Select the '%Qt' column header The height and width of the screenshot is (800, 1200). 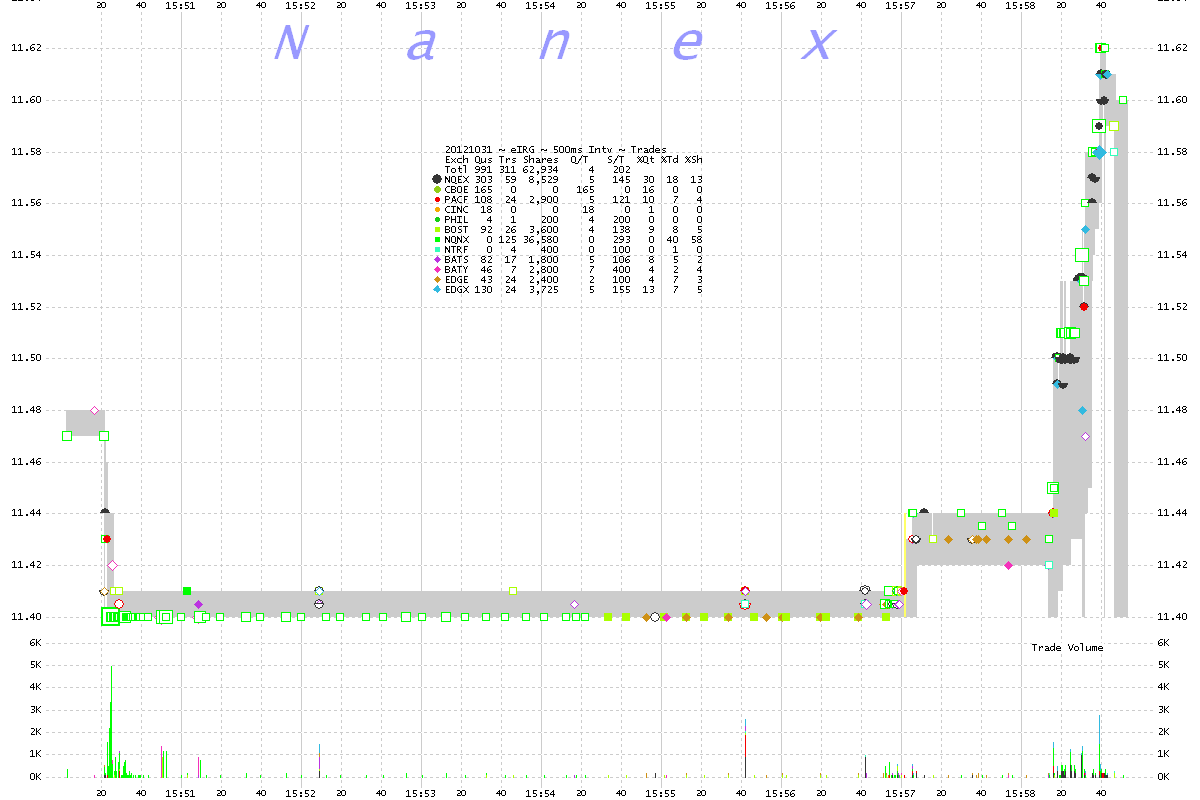[x=646, y=159]
